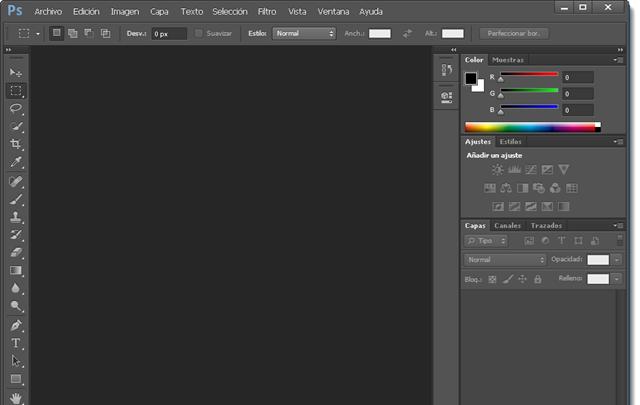Viewport: 640px width, 405px height.
Task: Toggle lock transparent pixels next to Bloq.
Action: (492, 279)
